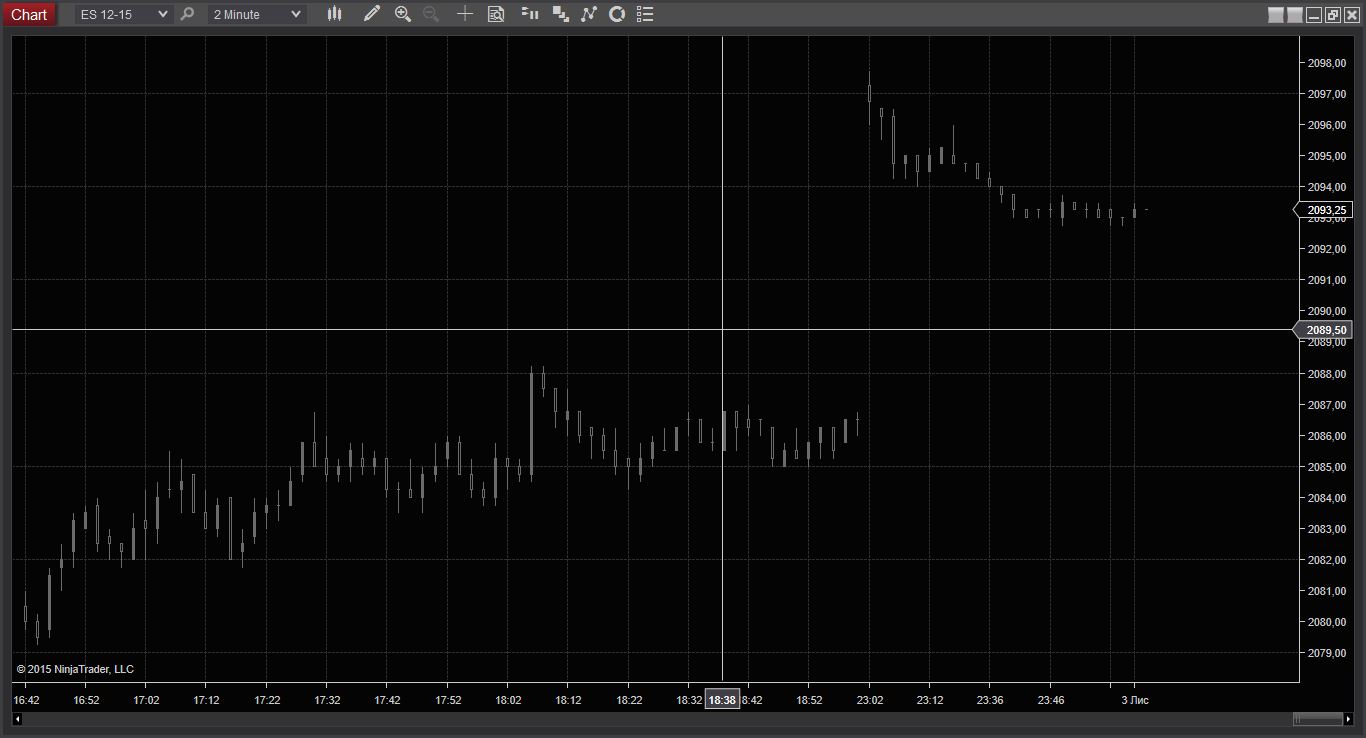Click the instrument search magnifier
Viewport: 1366px width, 738px height.
[x=187, y=14]
